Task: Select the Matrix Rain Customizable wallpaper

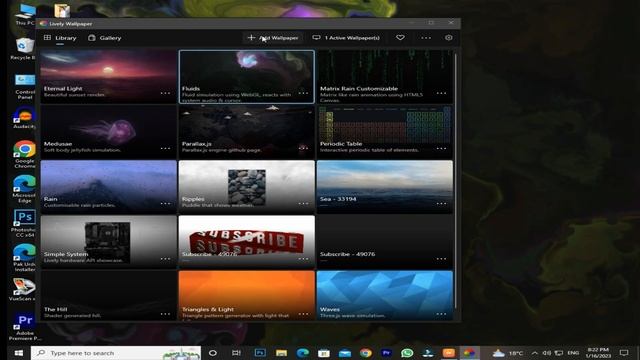Action: 384,76
